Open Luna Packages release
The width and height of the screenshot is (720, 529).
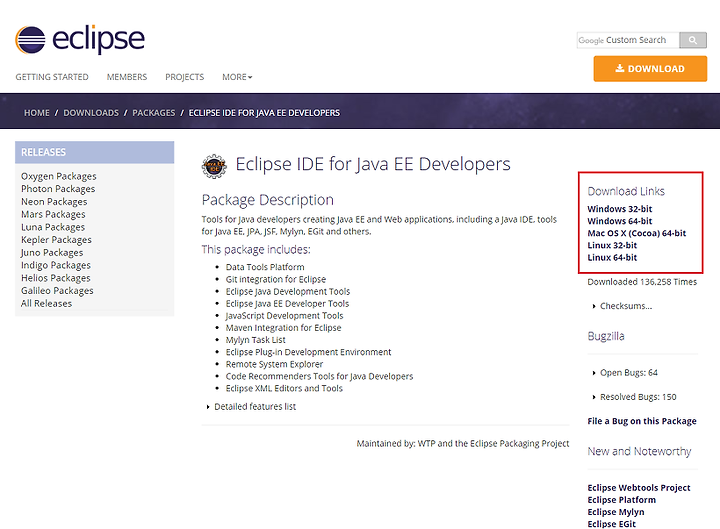tap(53, 227)
